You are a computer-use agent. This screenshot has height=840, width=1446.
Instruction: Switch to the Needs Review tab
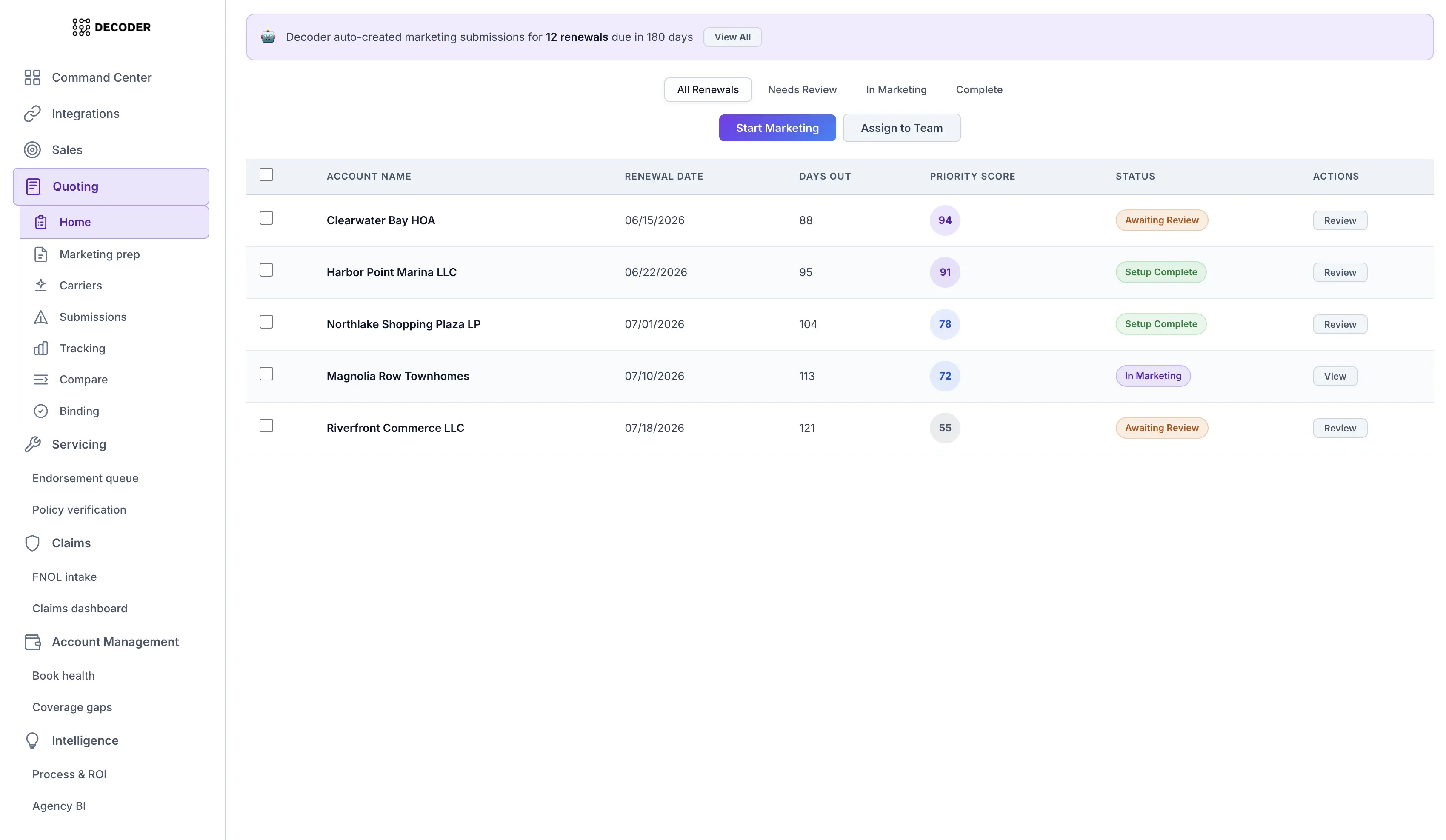802,89
